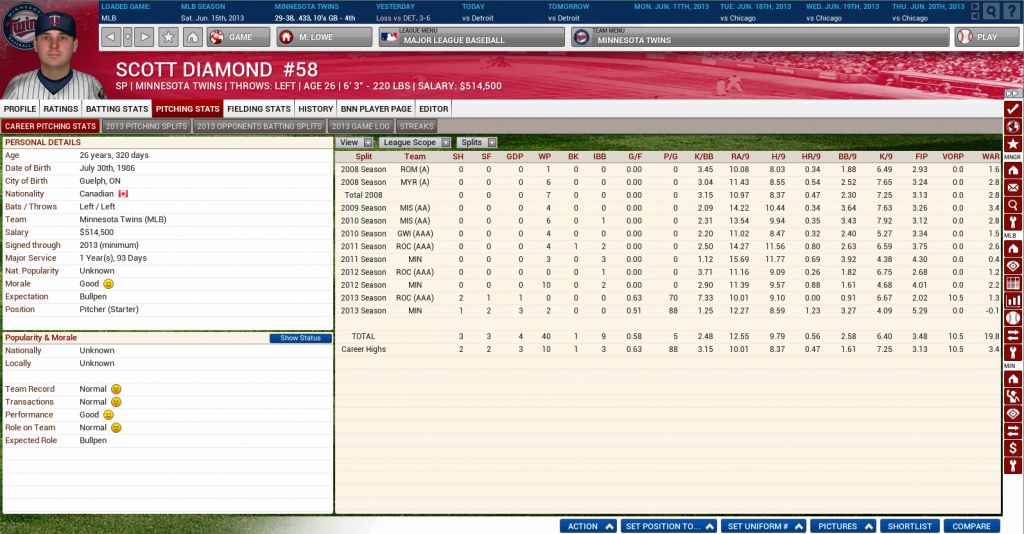
Task: Click the back navigation arrow
Action: tap(110, 37)
